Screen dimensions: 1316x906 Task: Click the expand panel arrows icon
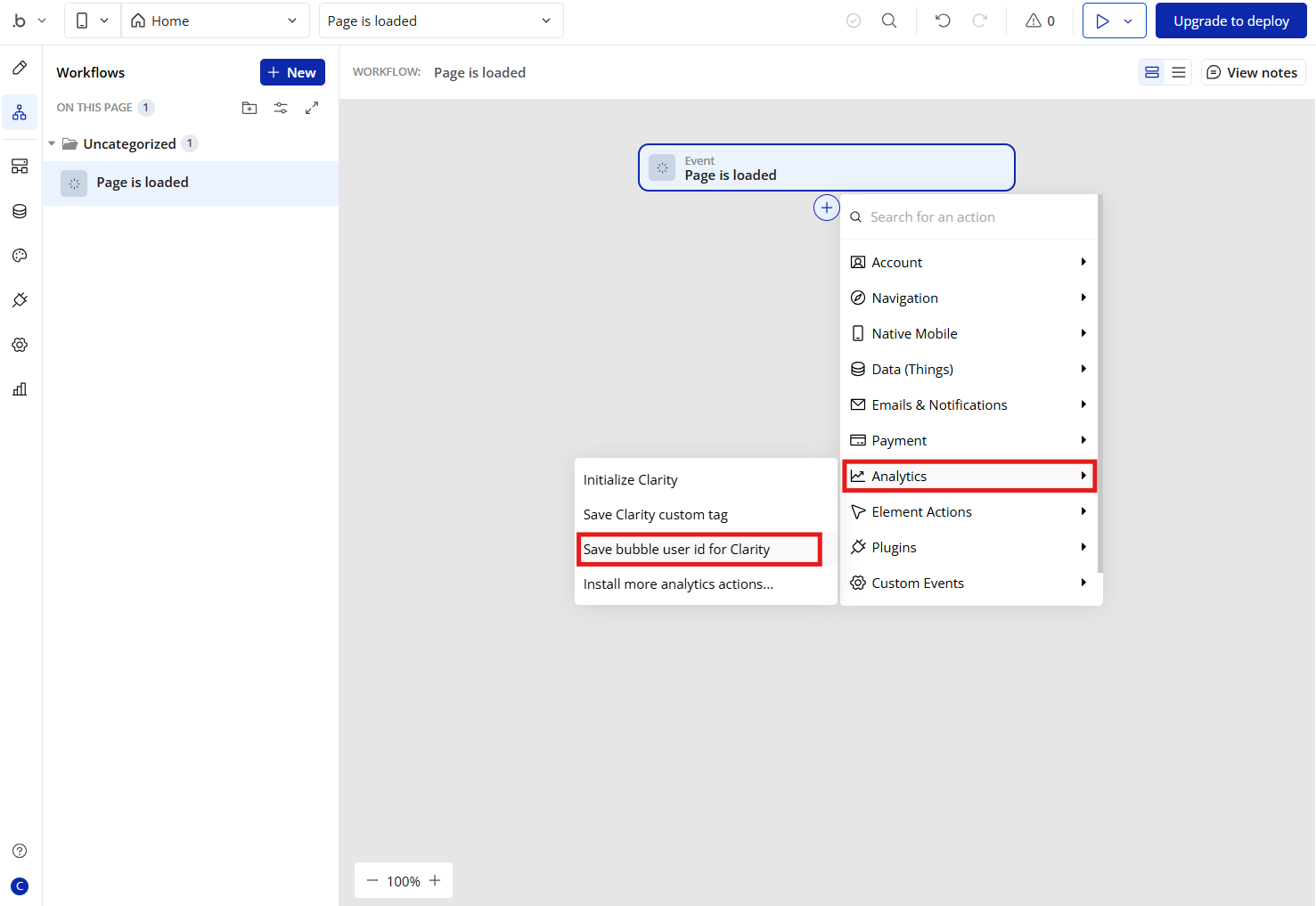tap(312, 108)
